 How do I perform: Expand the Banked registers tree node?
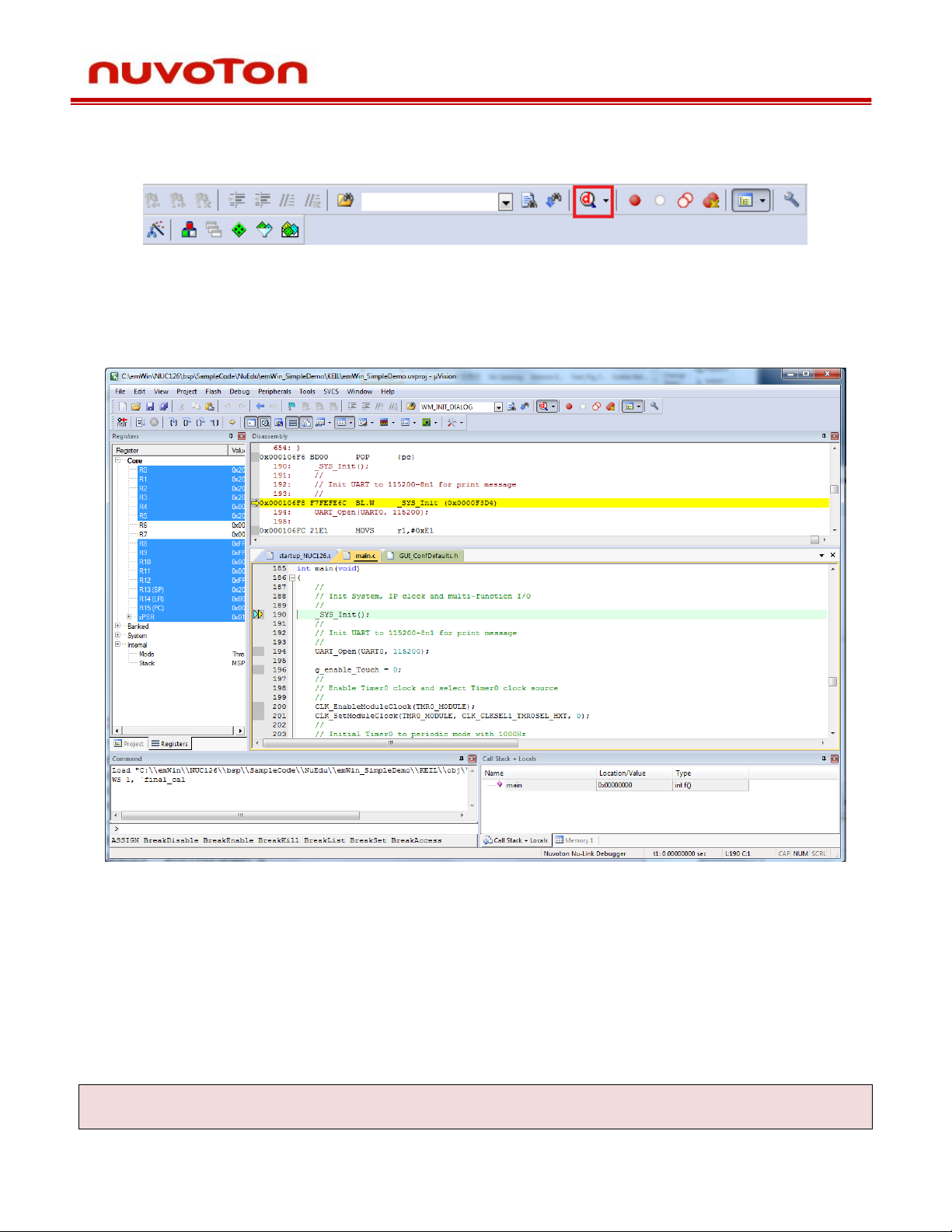pos(118,626)
